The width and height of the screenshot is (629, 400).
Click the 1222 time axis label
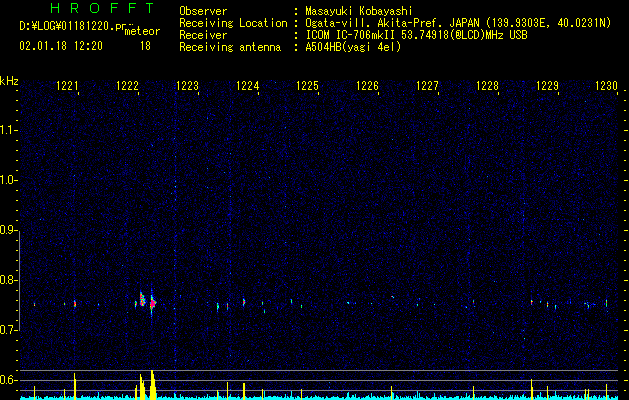pyautogui.click(x=127, y=86)
